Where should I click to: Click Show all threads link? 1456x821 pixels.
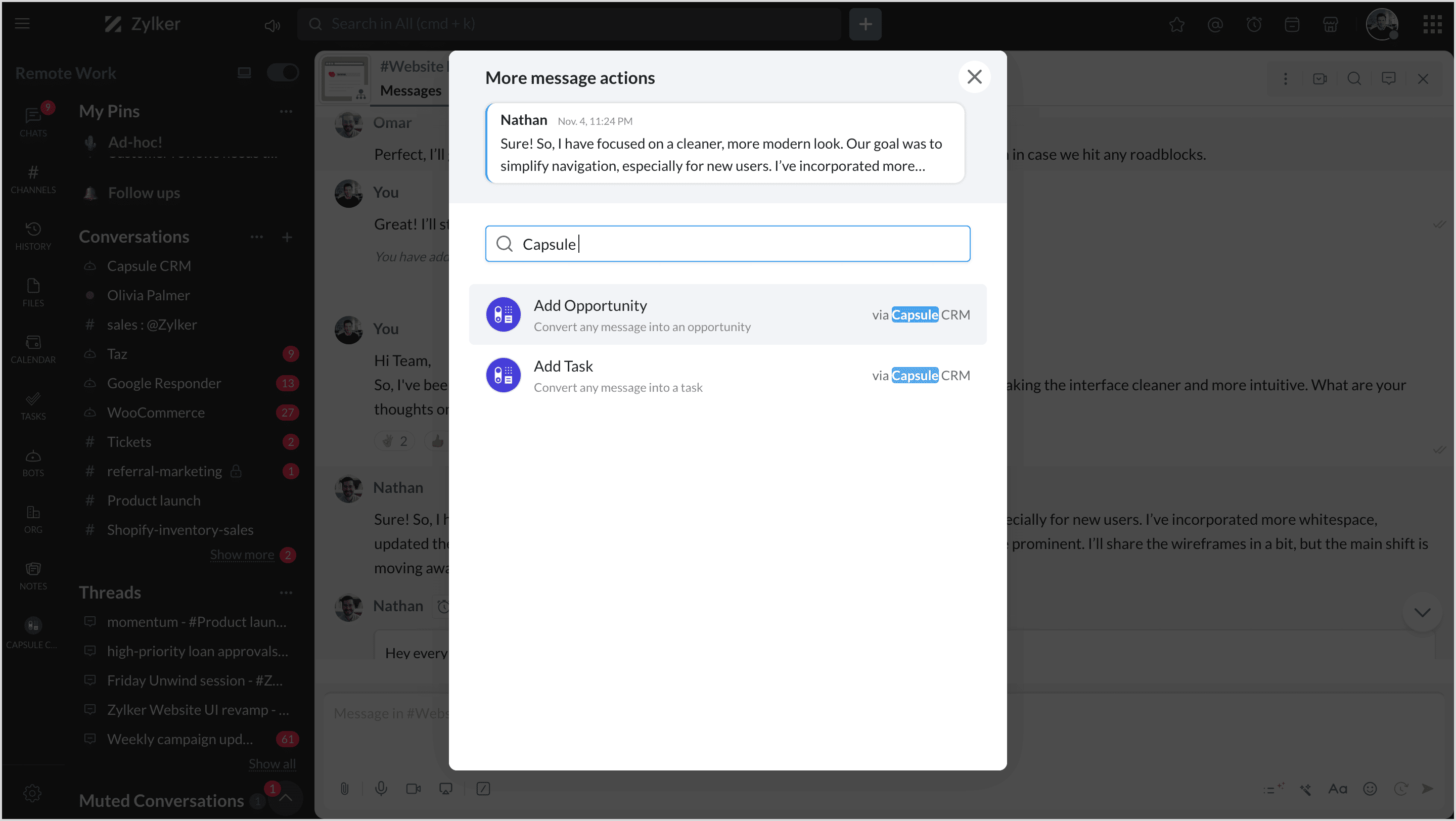pos(272,764)
